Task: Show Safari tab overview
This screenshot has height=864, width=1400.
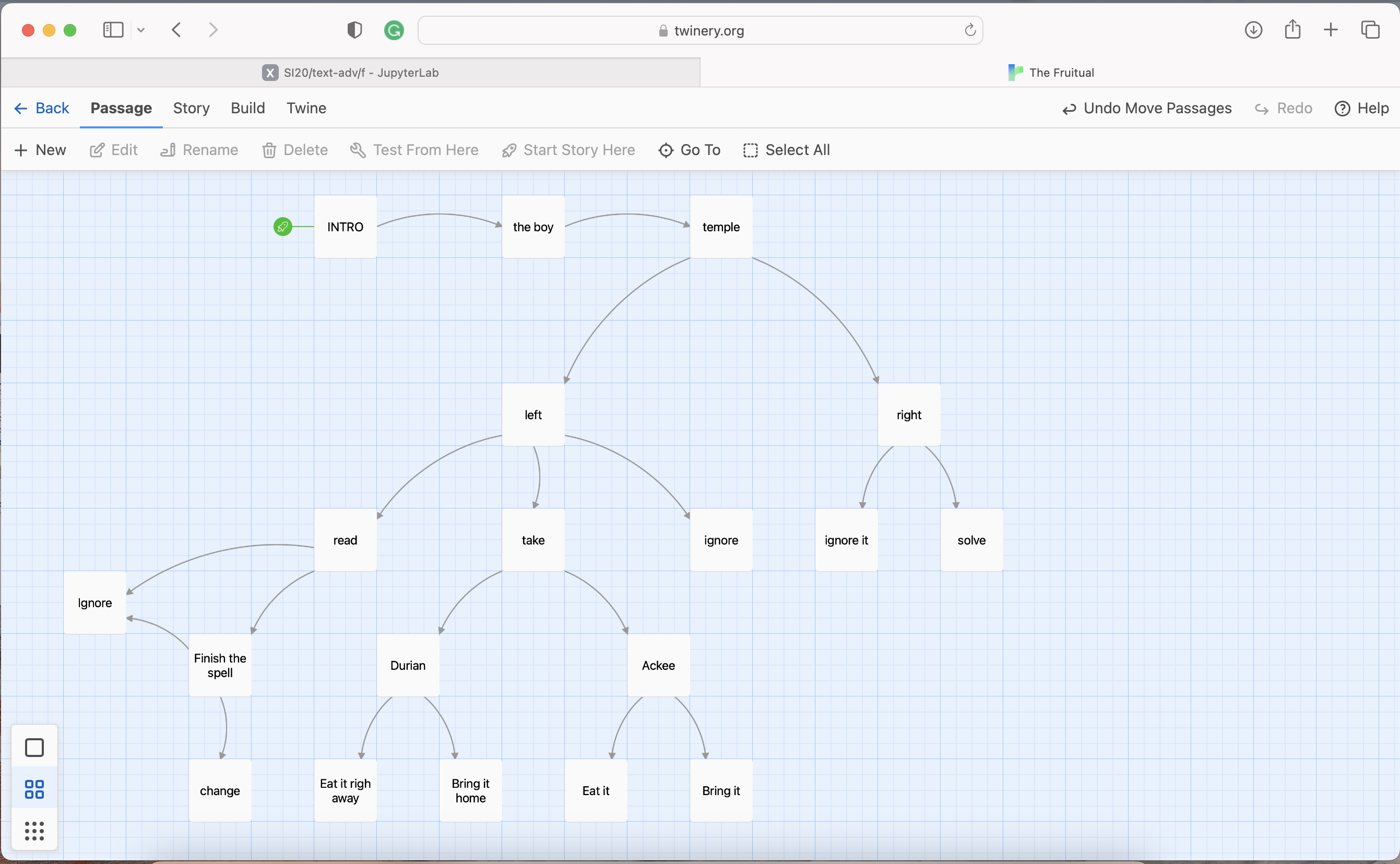Action: pos(1370,30)
